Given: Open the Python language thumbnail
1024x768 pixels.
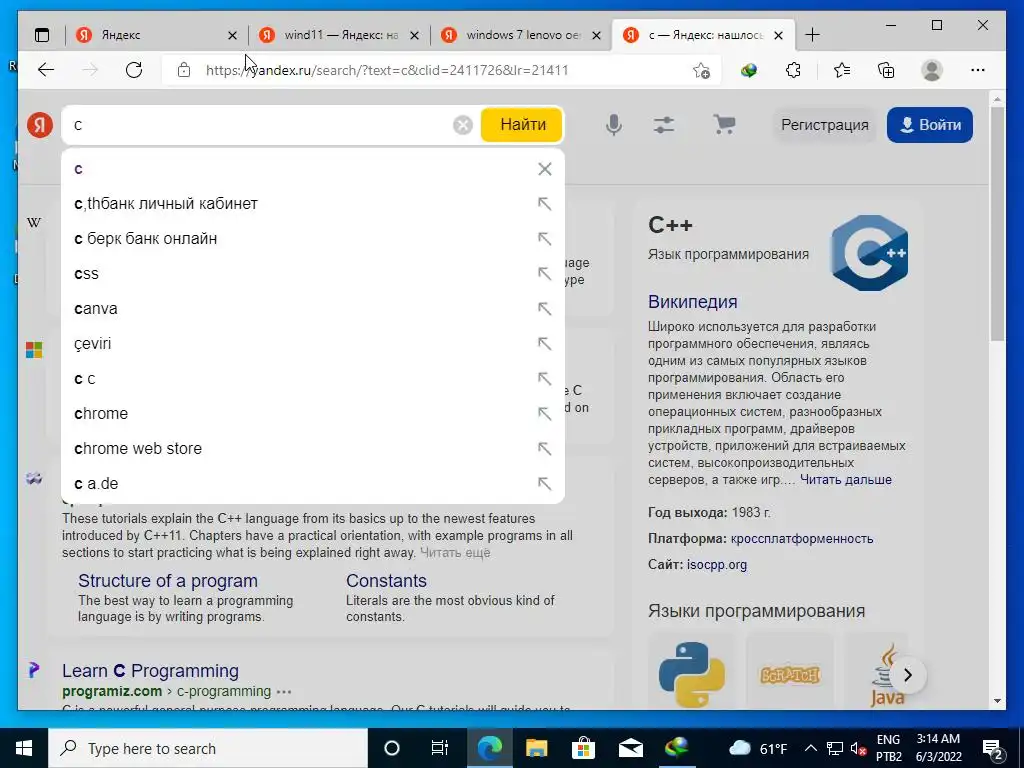Looking at the screenshot, I should point(691,673).
